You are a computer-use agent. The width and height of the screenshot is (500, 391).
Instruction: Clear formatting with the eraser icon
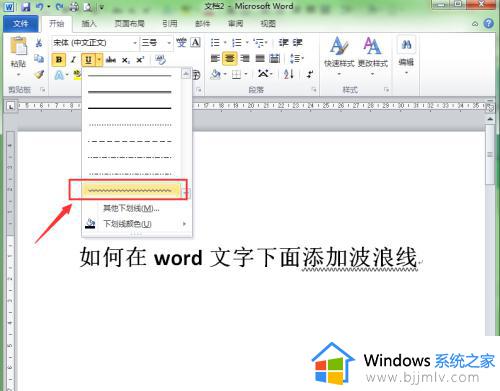[160, 60]
